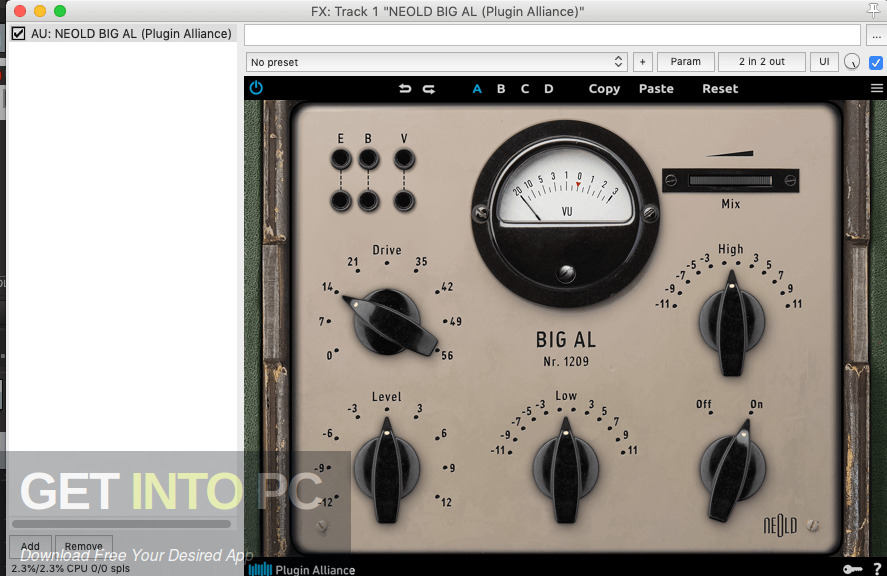Click the empty comment field above presets

pyautogui.click(x=552, y=35)
